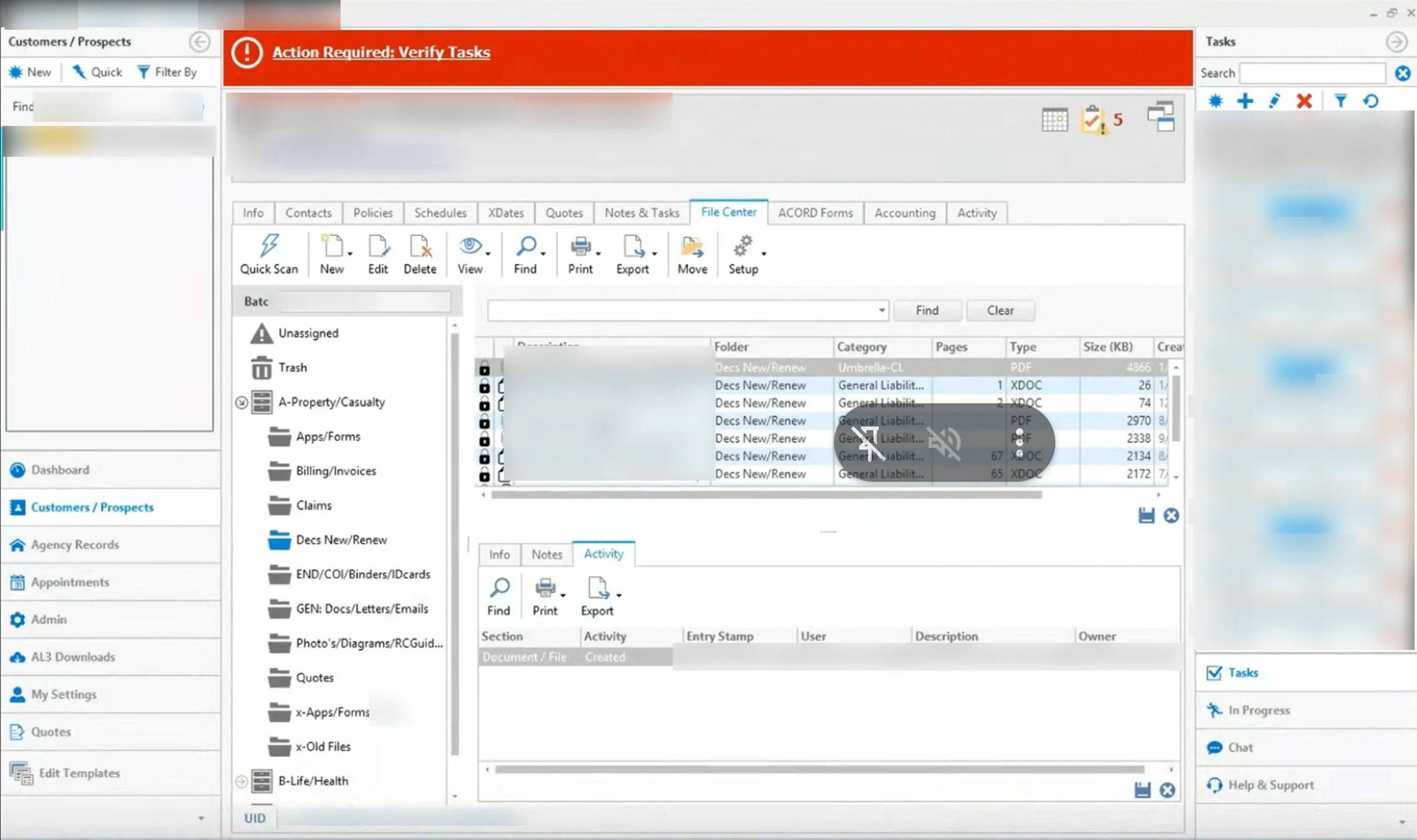Open the calendar grid icon in customer header

[x=1054, y=120]
